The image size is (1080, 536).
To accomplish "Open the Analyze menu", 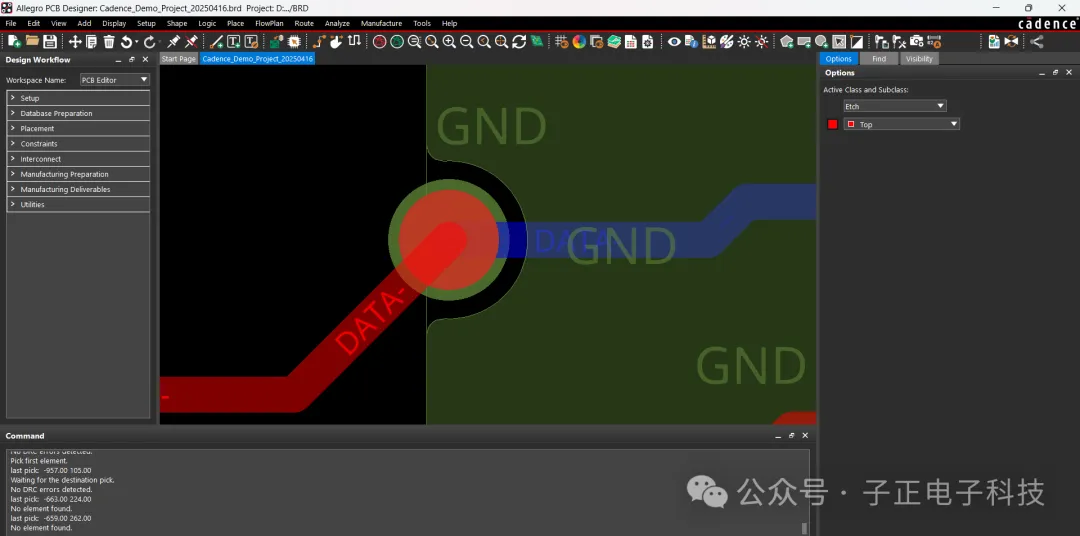I will pyautogui.click(x=337, y=23).
